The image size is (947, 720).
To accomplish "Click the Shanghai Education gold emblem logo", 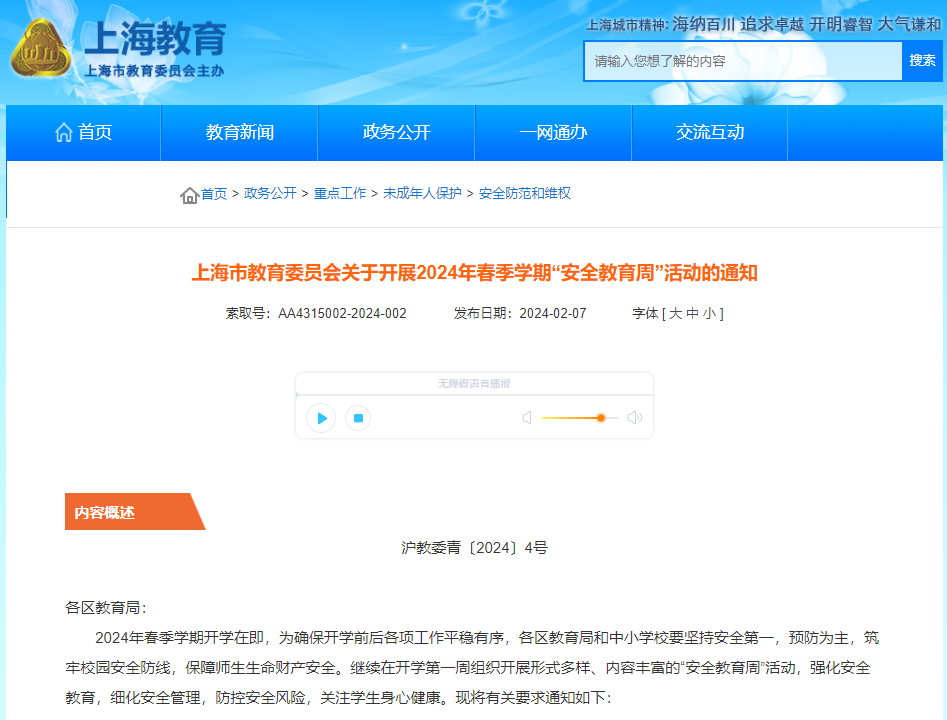I will 41,48.
